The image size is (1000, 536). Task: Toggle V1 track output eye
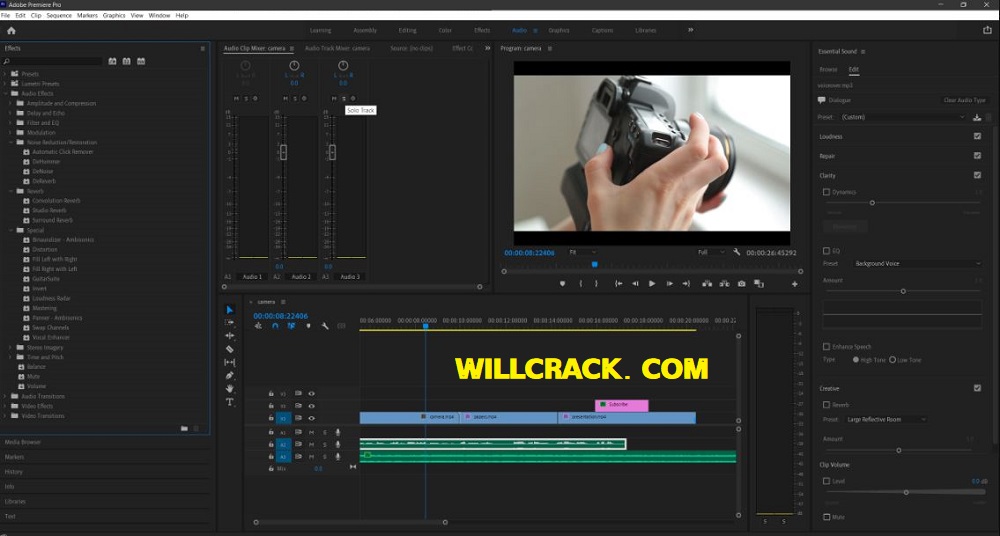click(311, 419)
